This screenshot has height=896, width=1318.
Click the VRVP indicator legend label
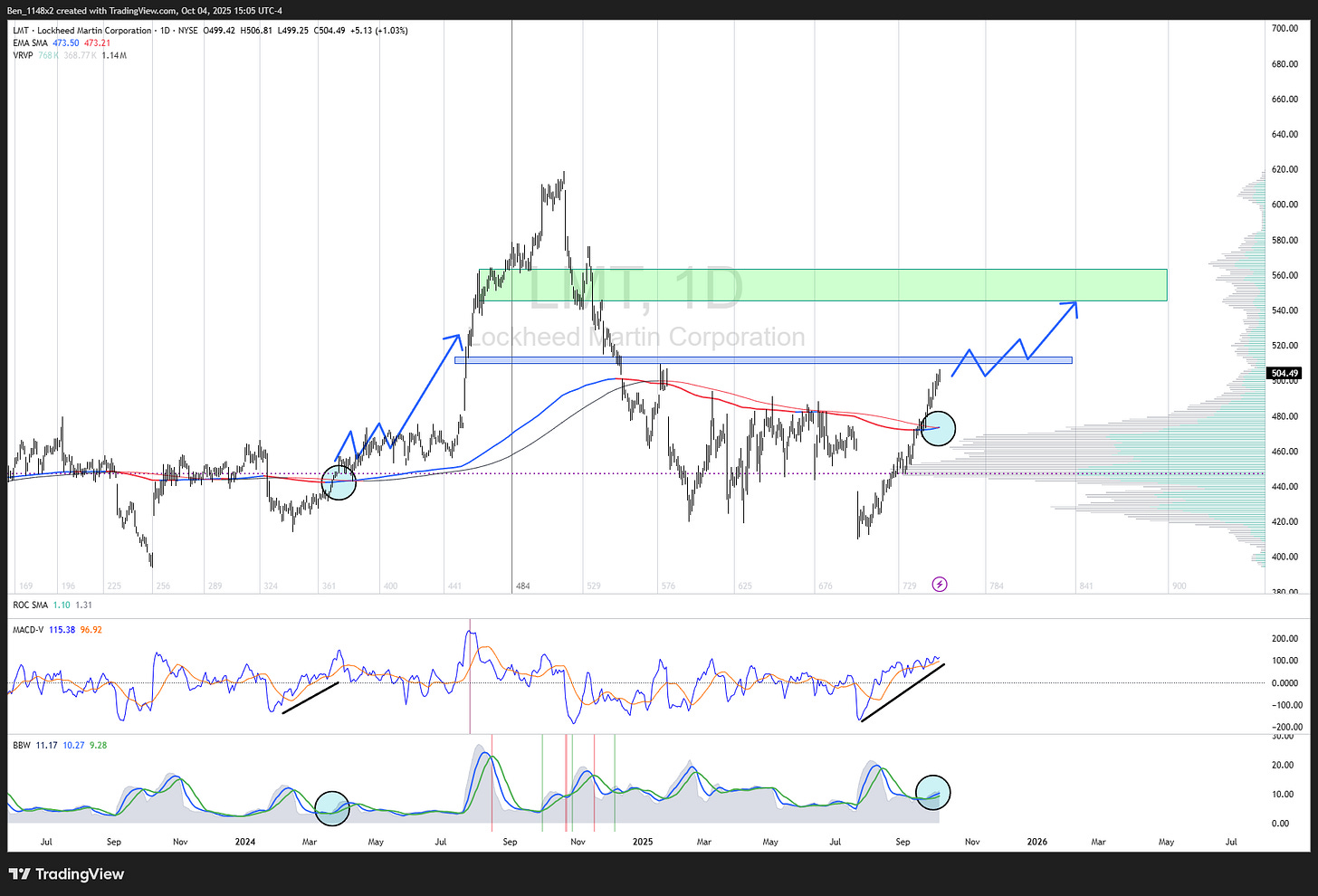tap(23, 56)
